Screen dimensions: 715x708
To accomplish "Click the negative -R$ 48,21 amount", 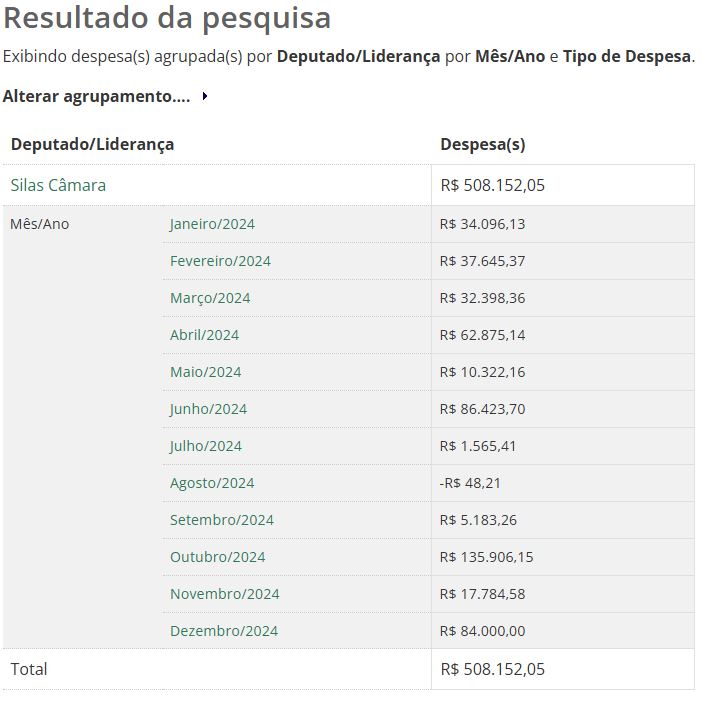I will (471, 483).
